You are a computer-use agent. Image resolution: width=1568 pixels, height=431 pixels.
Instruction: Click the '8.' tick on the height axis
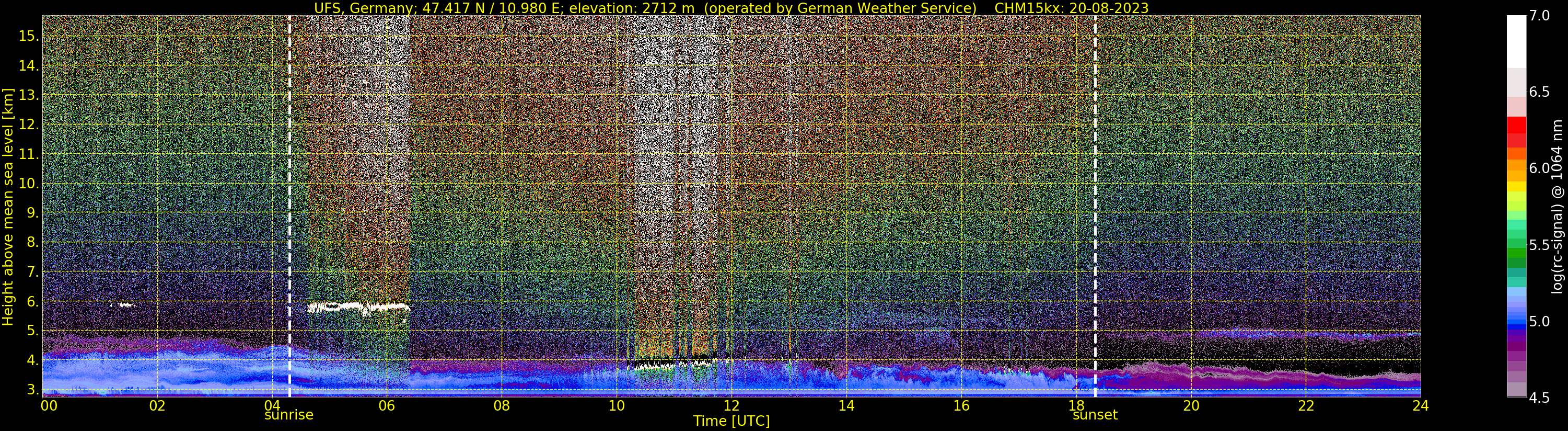click(32, 242)
